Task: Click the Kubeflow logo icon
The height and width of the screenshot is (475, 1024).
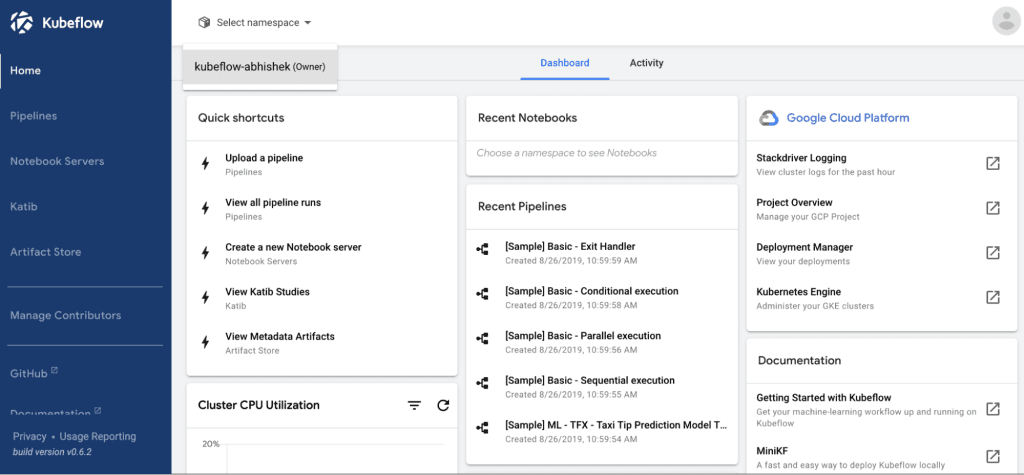Action: tap(22, 23)
